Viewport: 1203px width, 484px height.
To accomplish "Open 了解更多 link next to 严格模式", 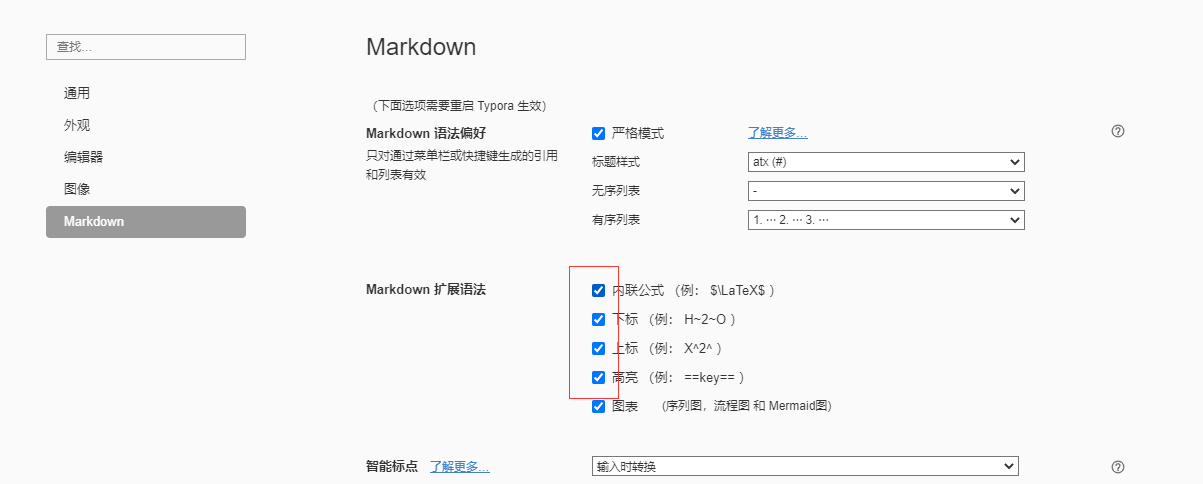I will click(x=778, y=133).
